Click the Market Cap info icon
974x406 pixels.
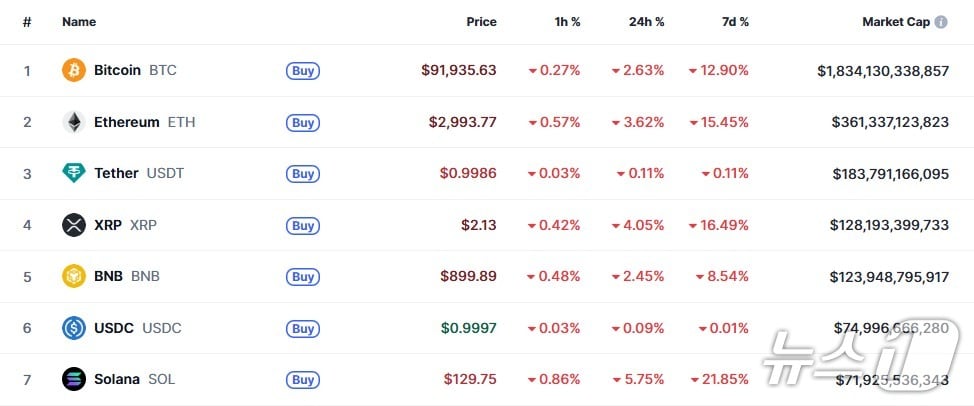941,22
